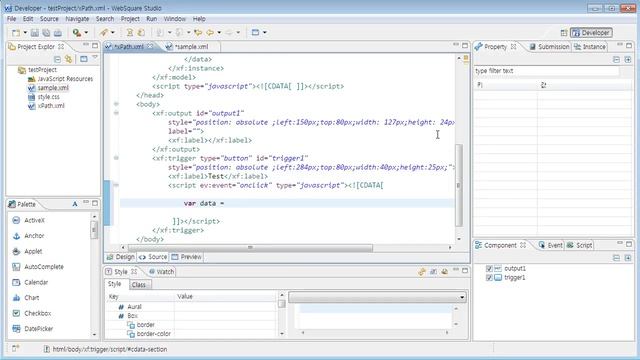Click the Back navigation arrow icon
Viewport: 640px width, 360px height.
(210, 33)
